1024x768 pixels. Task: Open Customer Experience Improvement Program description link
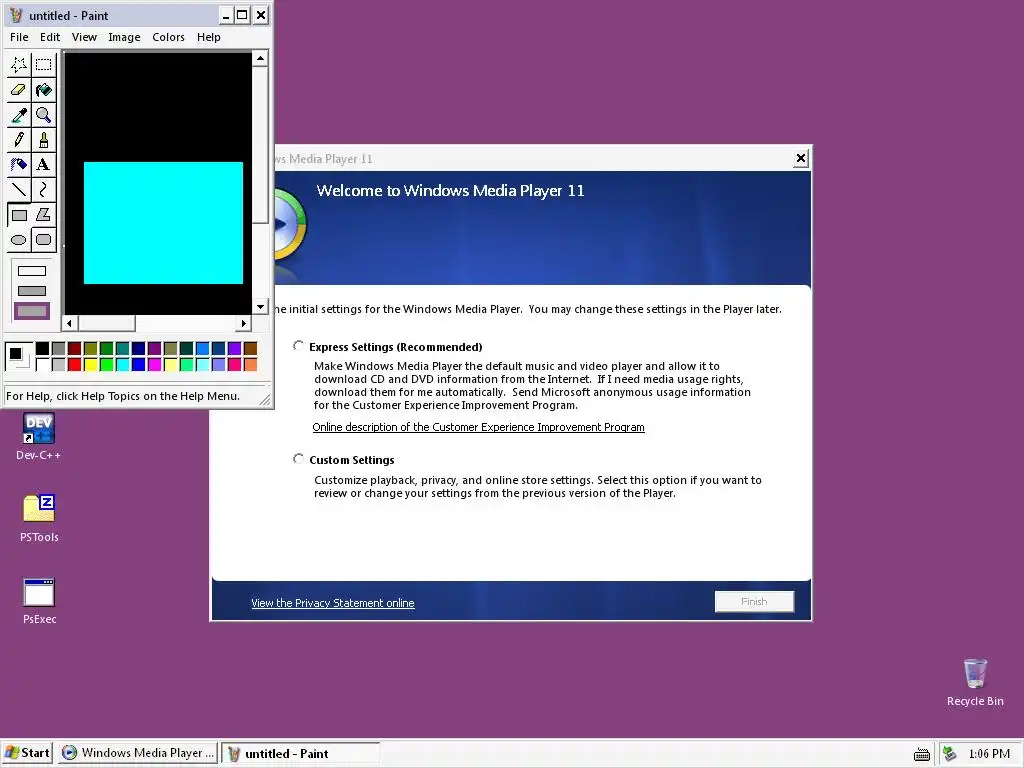pos(478,427)
